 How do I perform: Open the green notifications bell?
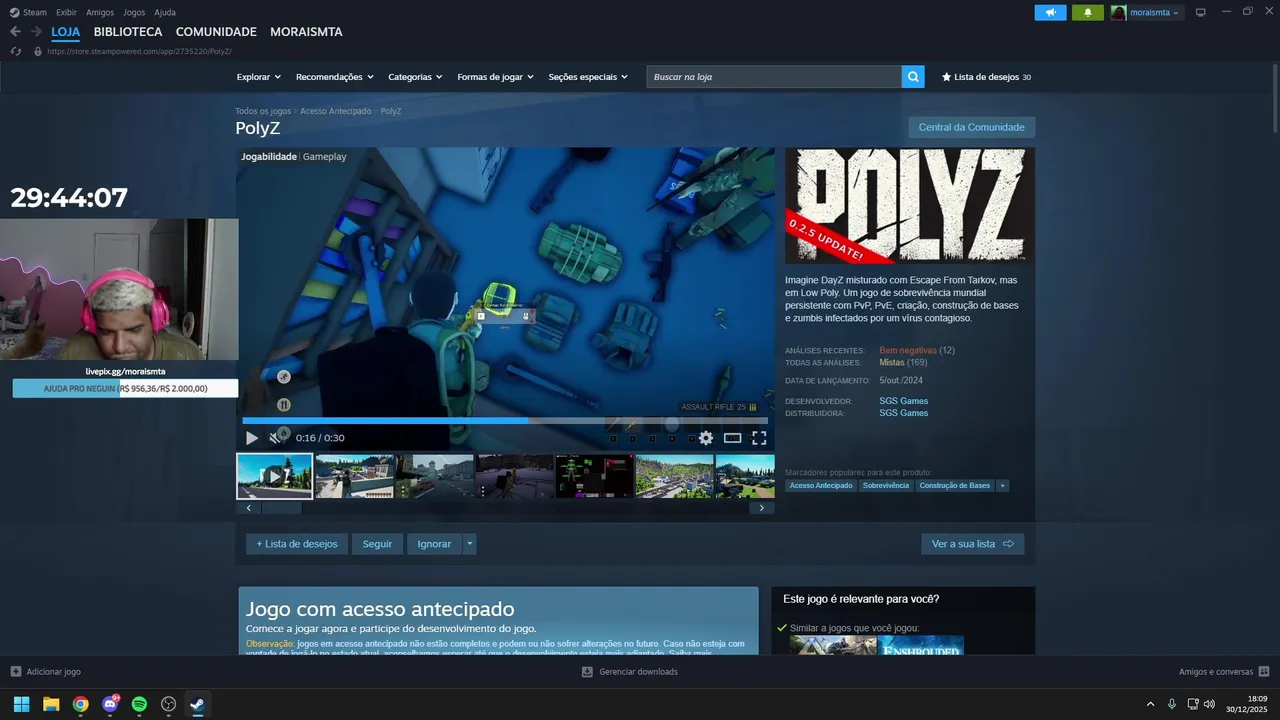[1088, 12]
